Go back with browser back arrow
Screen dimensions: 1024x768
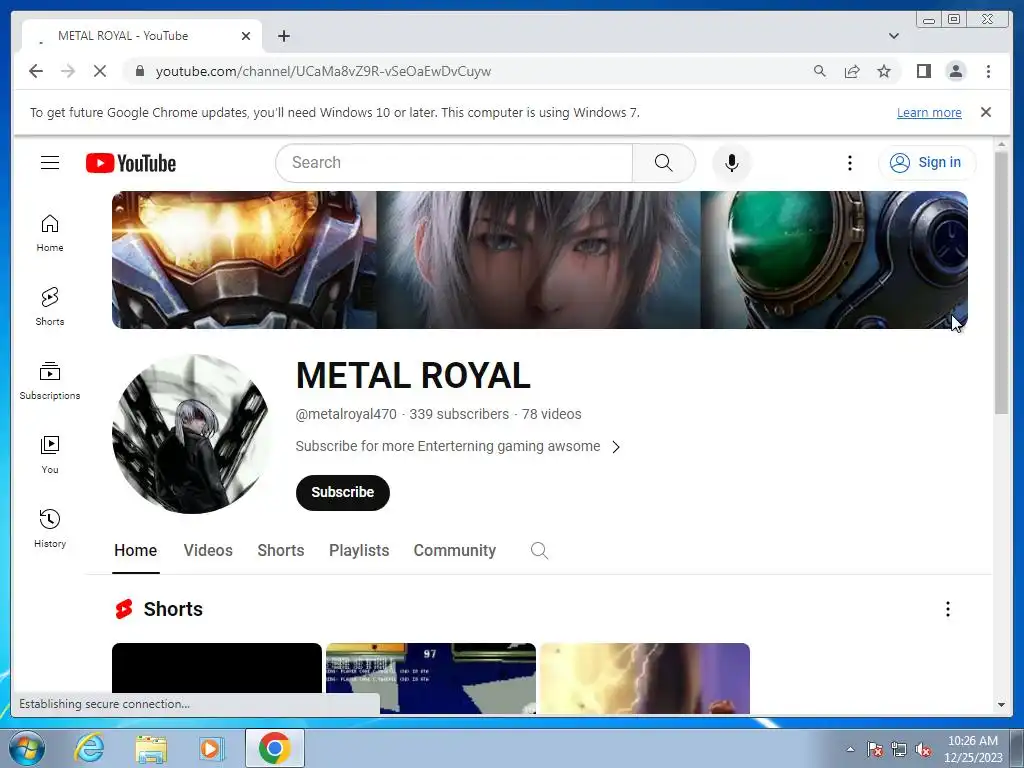click(36, 71)
